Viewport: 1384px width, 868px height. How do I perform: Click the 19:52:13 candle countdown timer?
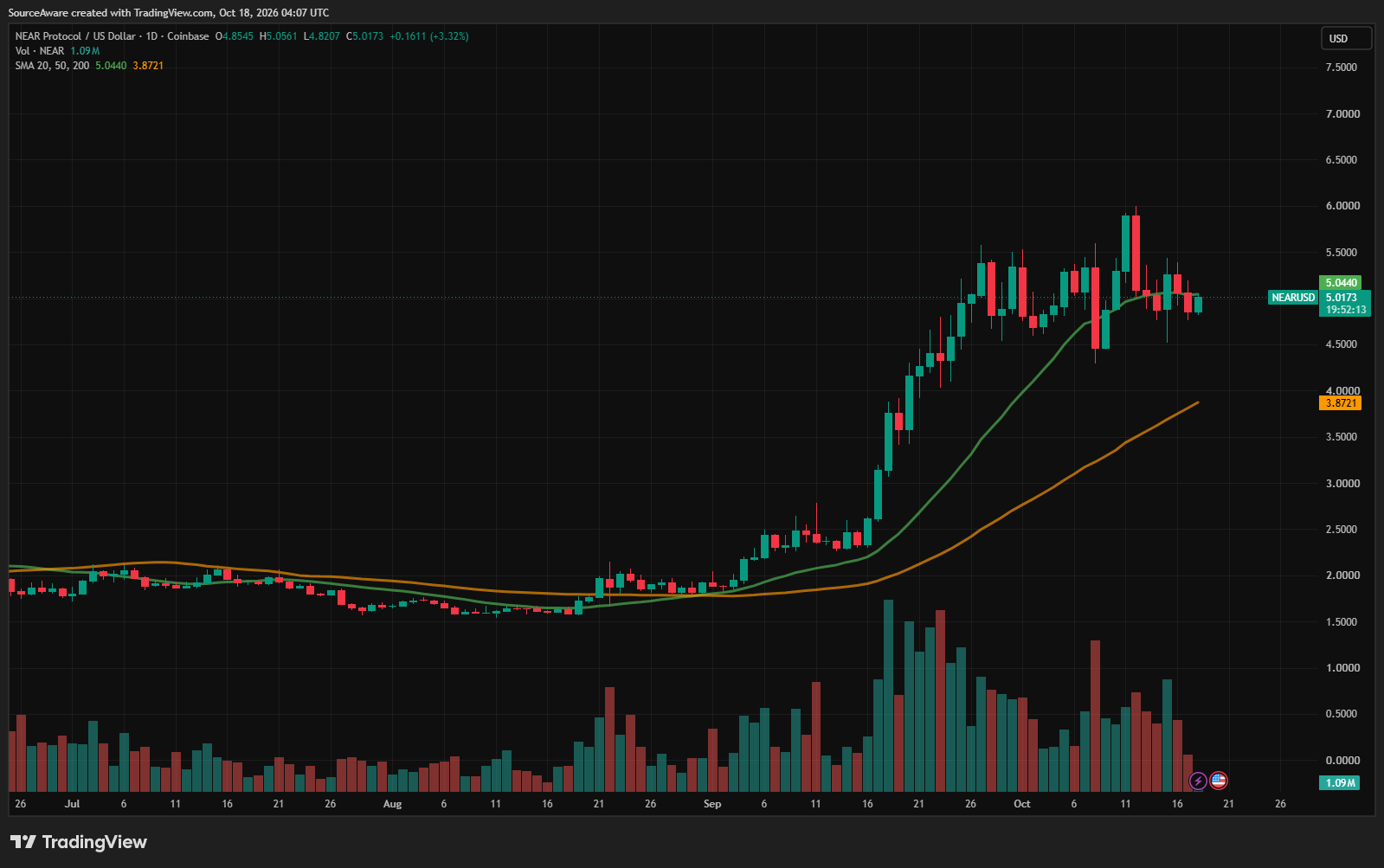click(x=1346, y=310)
